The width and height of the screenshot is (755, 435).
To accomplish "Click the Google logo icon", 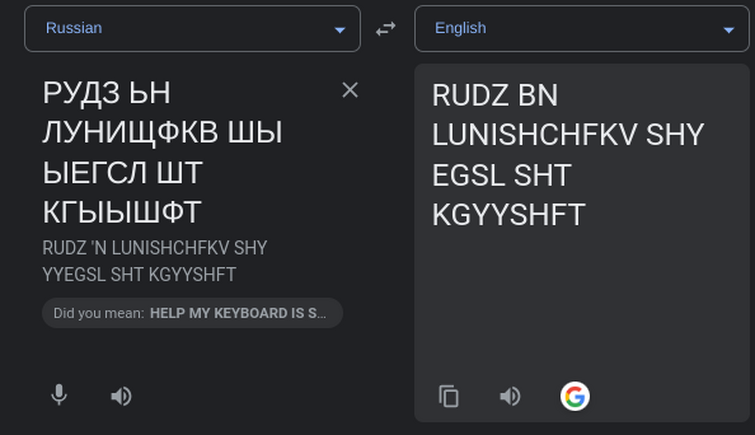I will (575, 396).
